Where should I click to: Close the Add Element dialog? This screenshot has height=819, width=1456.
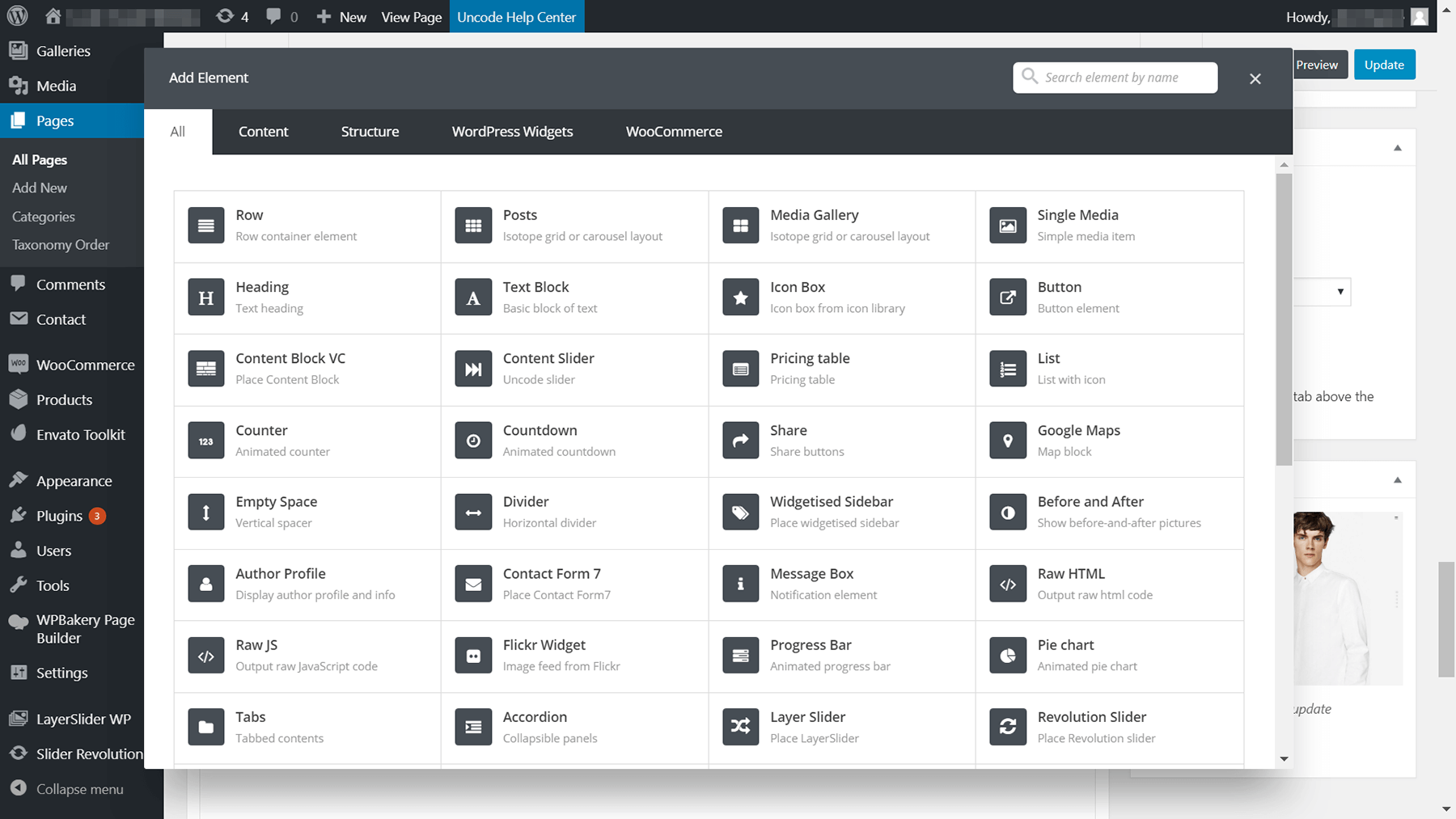pyautogui.click(x=1255, y=78)
